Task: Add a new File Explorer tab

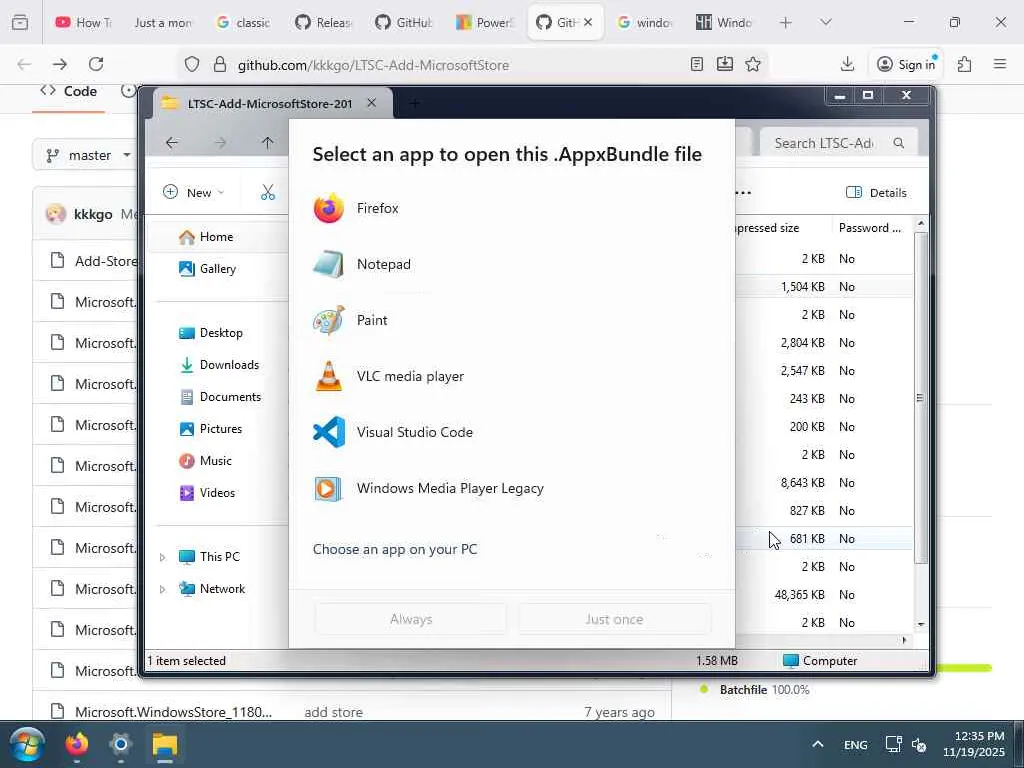Action: (415, 103)
